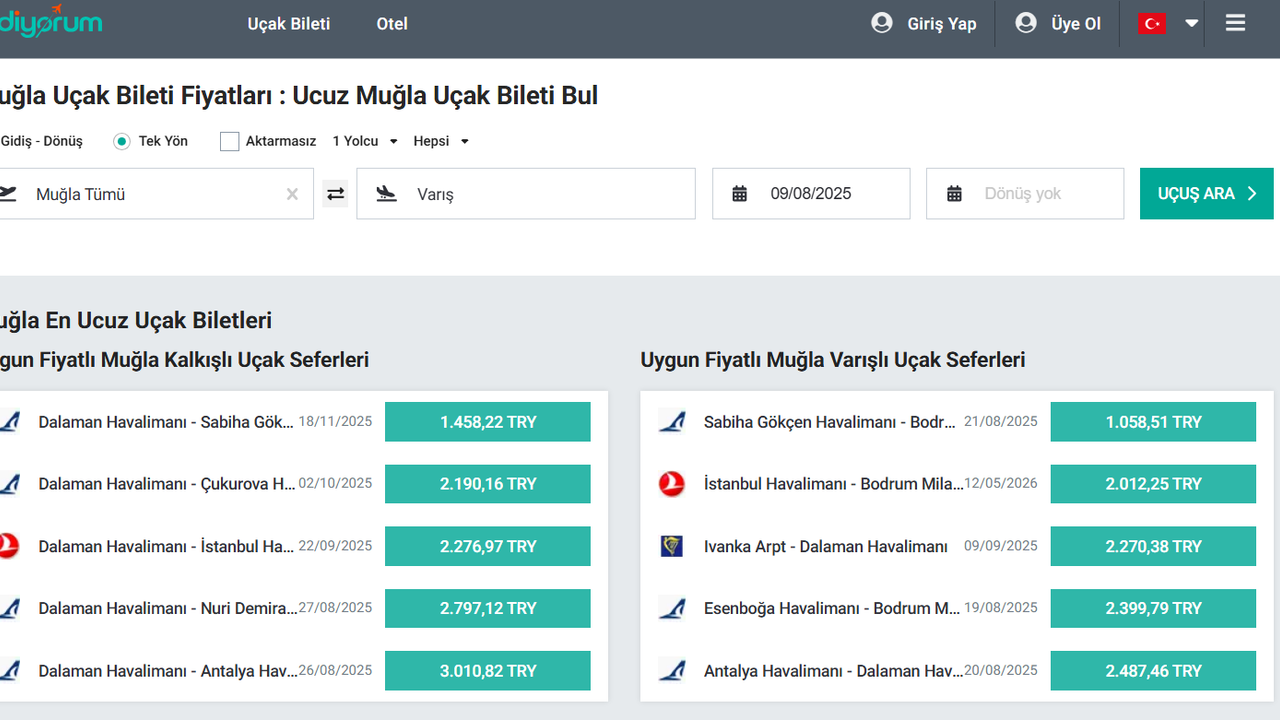
Task: Click the 2.270,38 TRY price button
Action: 1153,546
